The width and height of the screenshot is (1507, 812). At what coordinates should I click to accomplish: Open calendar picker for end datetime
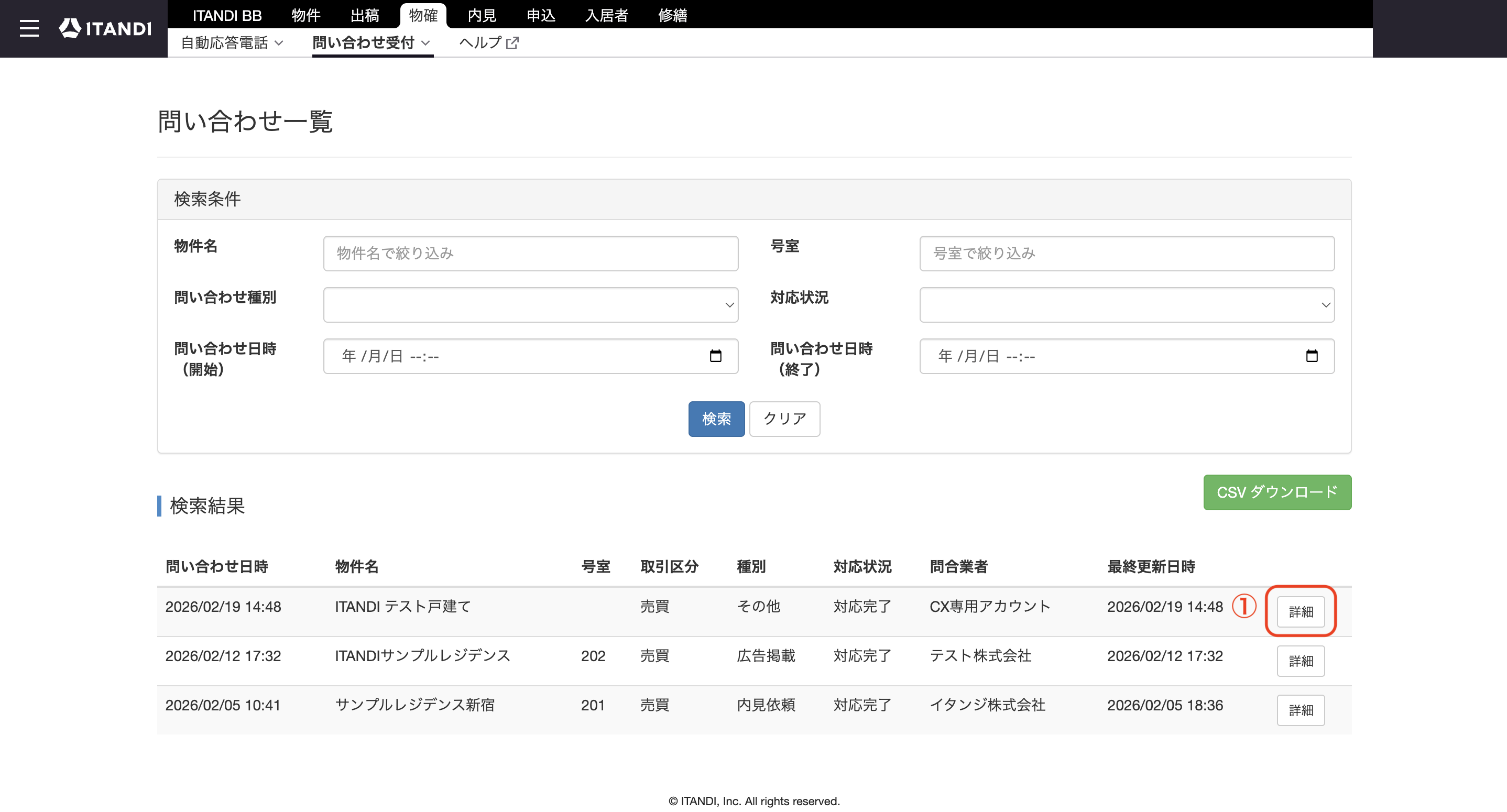pyautogui.click(x=1312, y=356)
